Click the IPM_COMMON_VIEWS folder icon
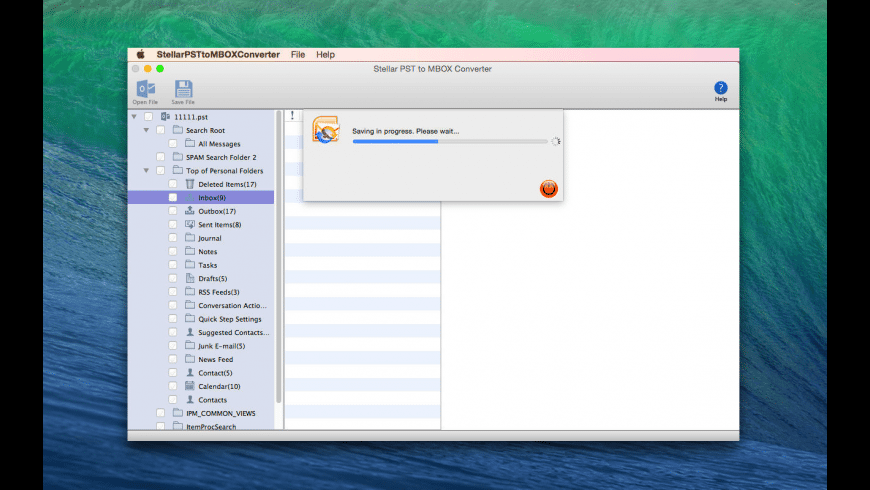 [x=178, y=412]
